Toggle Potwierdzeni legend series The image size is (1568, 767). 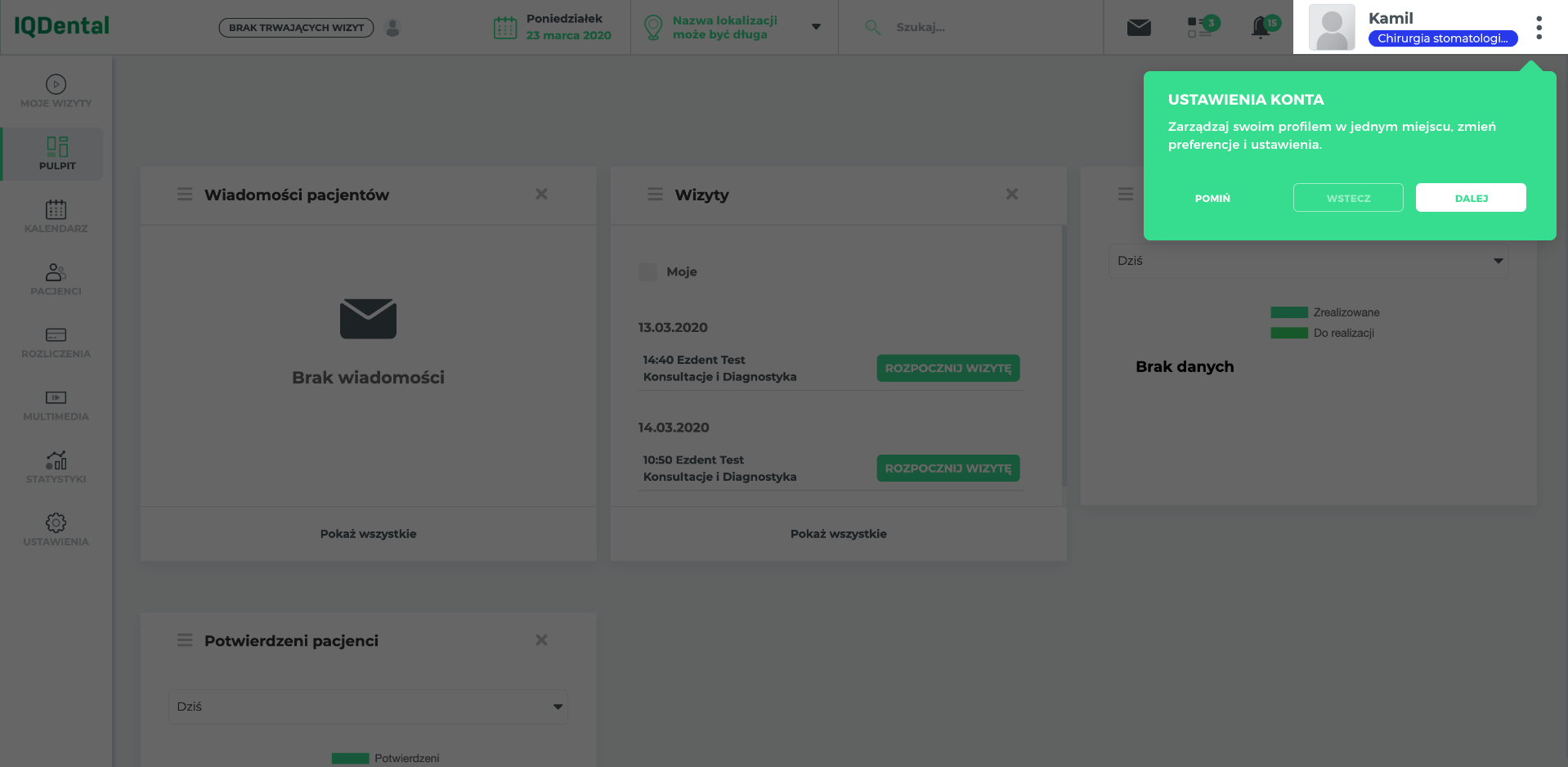[385, 758]
